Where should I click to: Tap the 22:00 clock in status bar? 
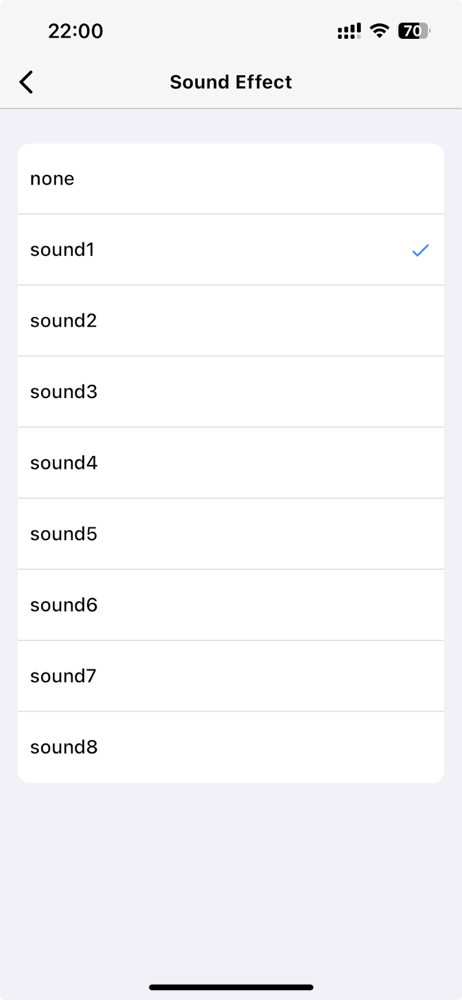click(x=75, y=31)
